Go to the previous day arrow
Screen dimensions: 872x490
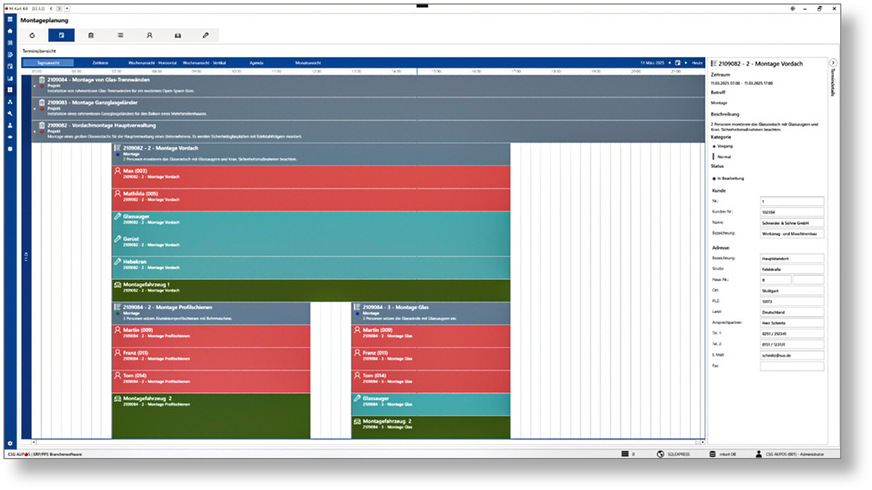click(667, 62)
